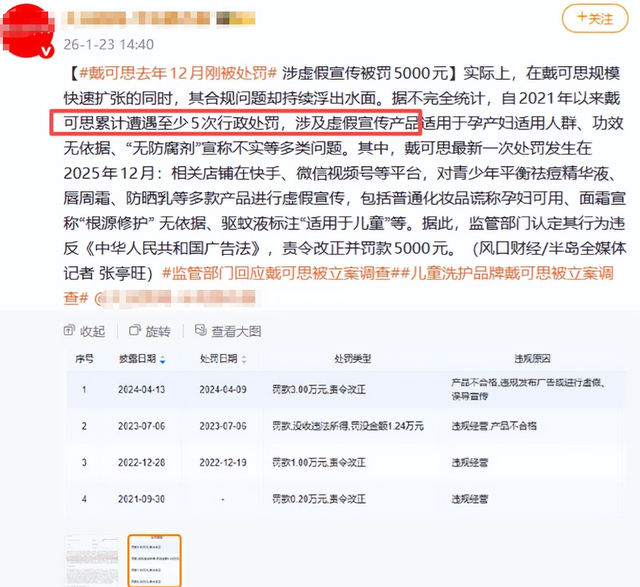Select the 违规原因 column header
640x587 pixels.
click(532, 359)
